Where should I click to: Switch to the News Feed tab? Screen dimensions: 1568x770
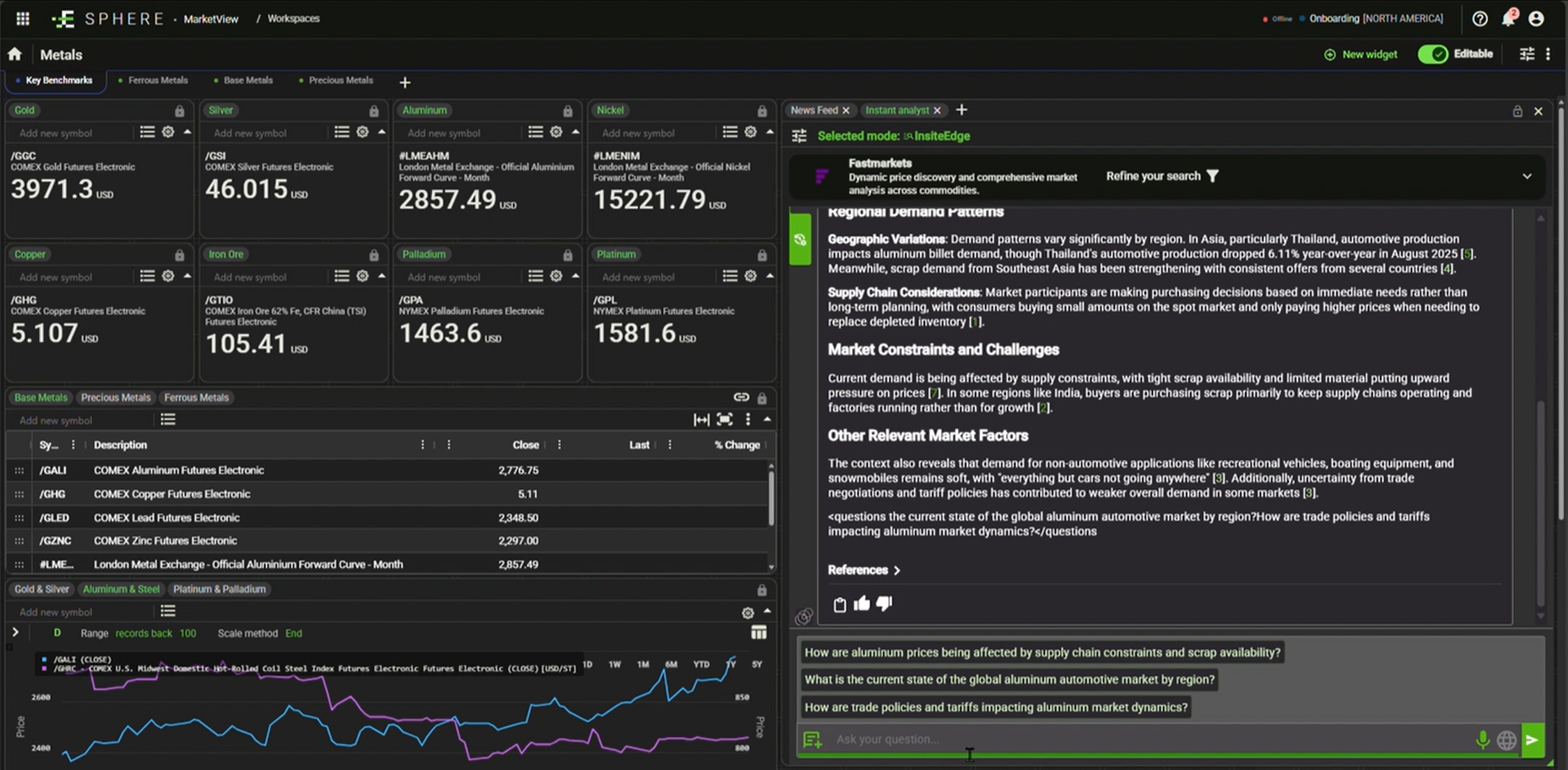click(814, 110)
